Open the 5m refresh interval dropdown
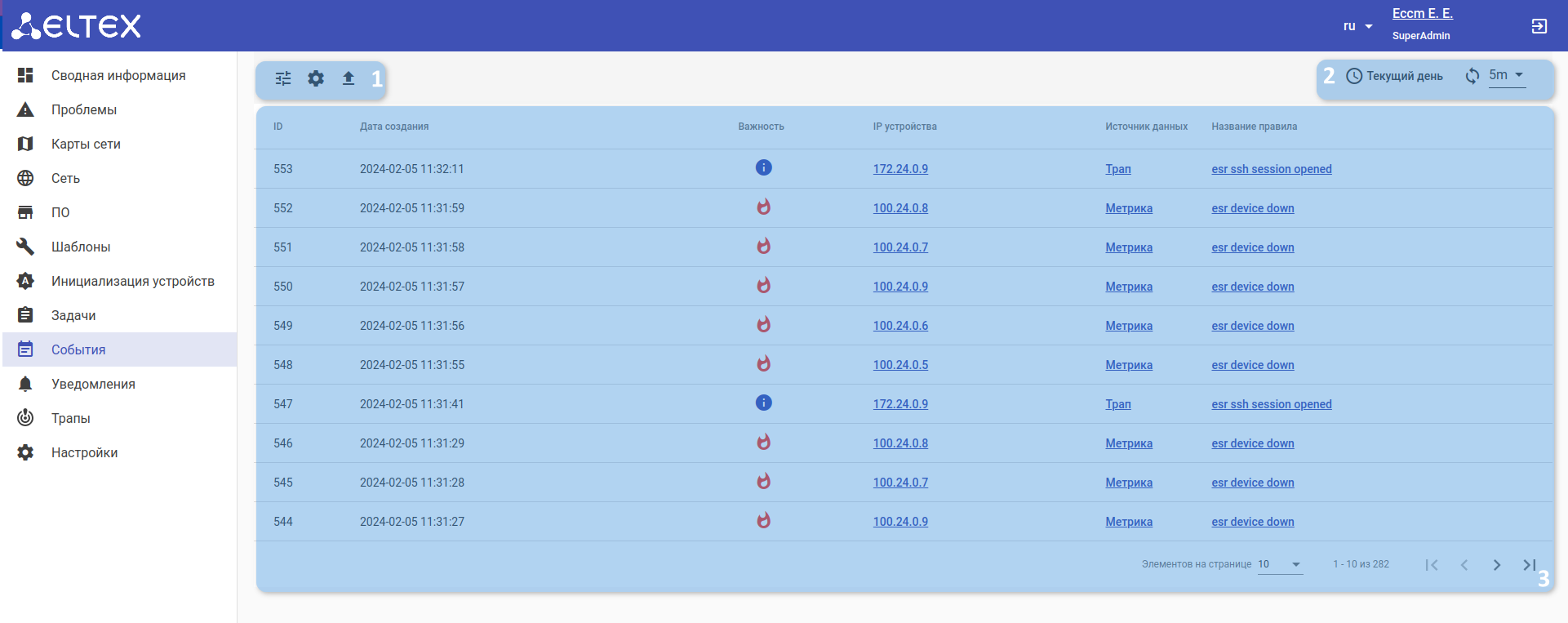The height and width of the screenshot is (623, 1568). point(1507,75)
